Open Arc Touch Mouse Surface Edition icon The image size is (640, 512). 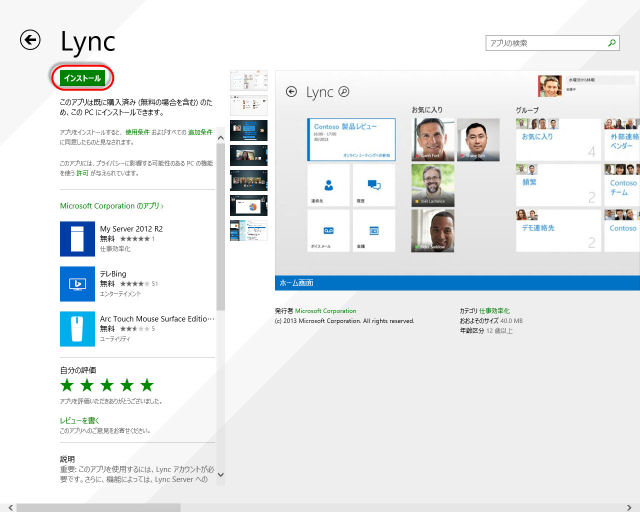click(x=78, y=329)
